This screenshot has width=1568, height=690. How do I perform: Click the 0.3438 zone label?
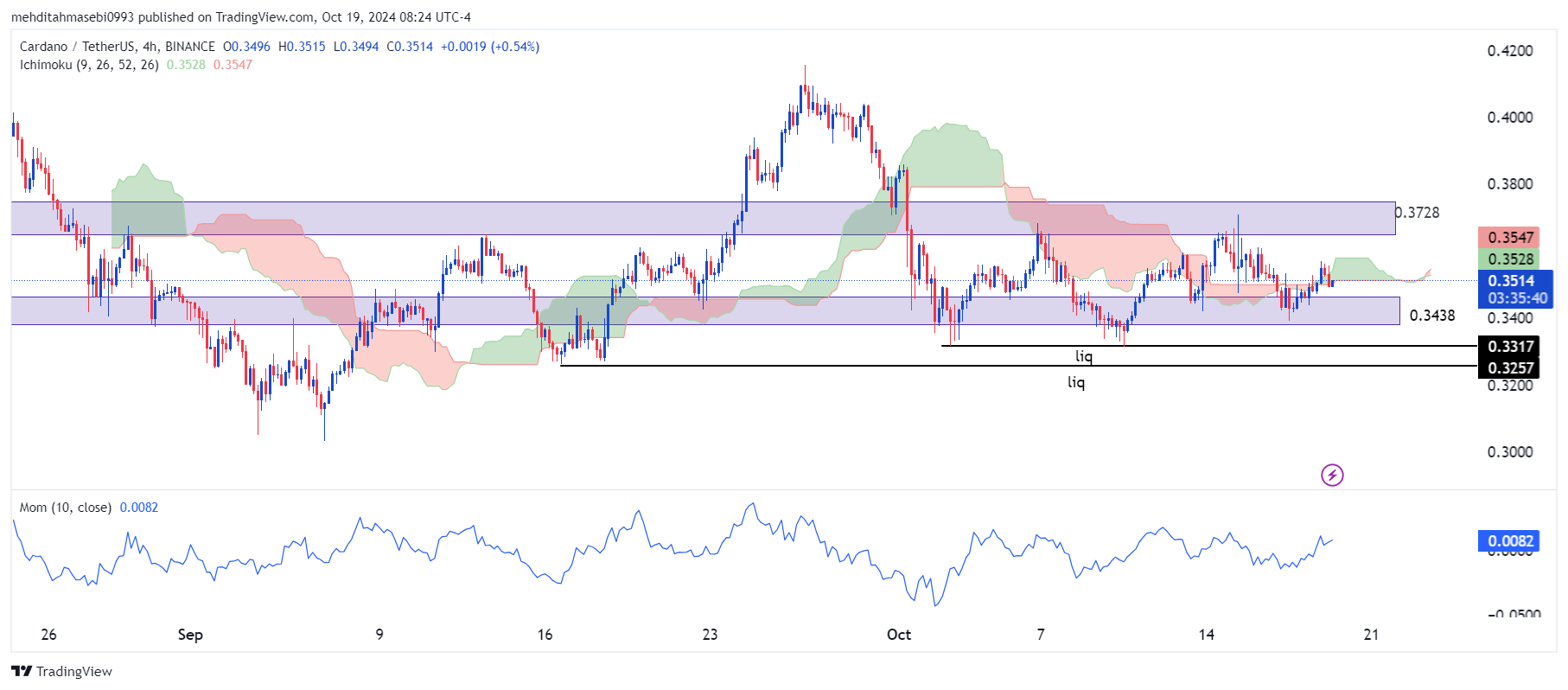tap(1432, 316)
